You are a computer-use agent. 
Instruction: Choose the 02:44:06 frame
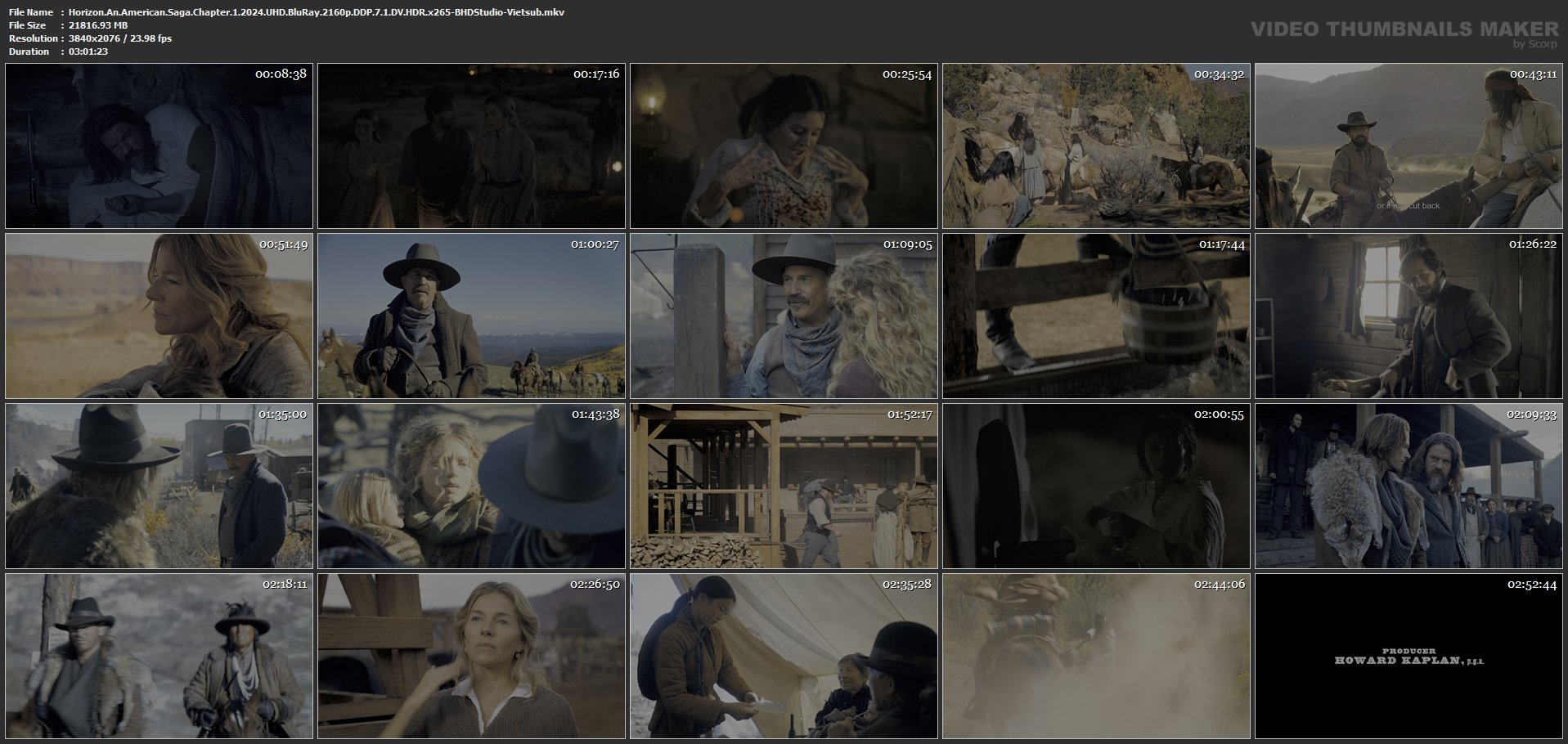pos(1096,657)
